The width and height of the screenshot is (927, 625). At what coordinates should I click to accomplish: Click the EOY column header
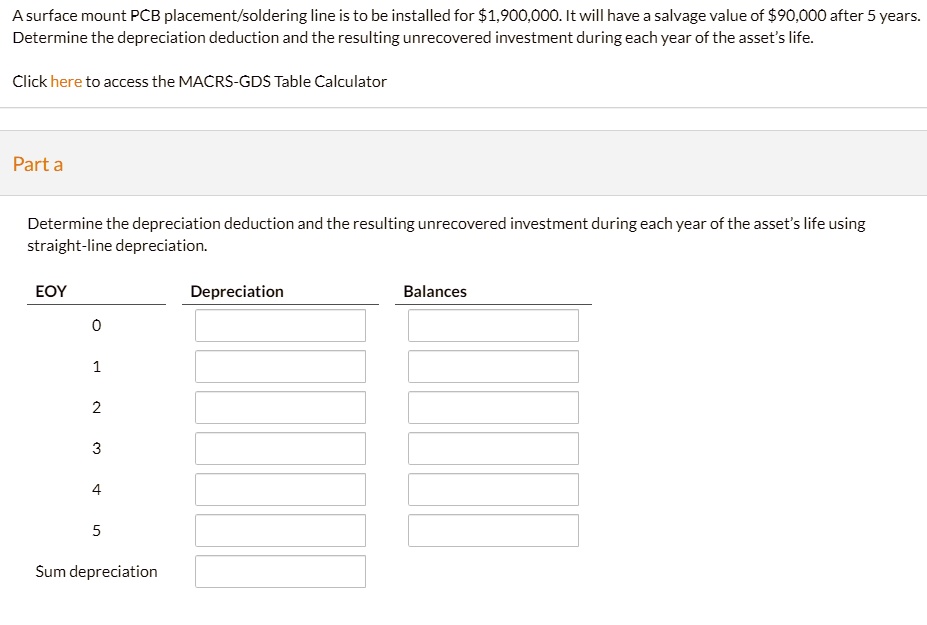coord(51,292)
